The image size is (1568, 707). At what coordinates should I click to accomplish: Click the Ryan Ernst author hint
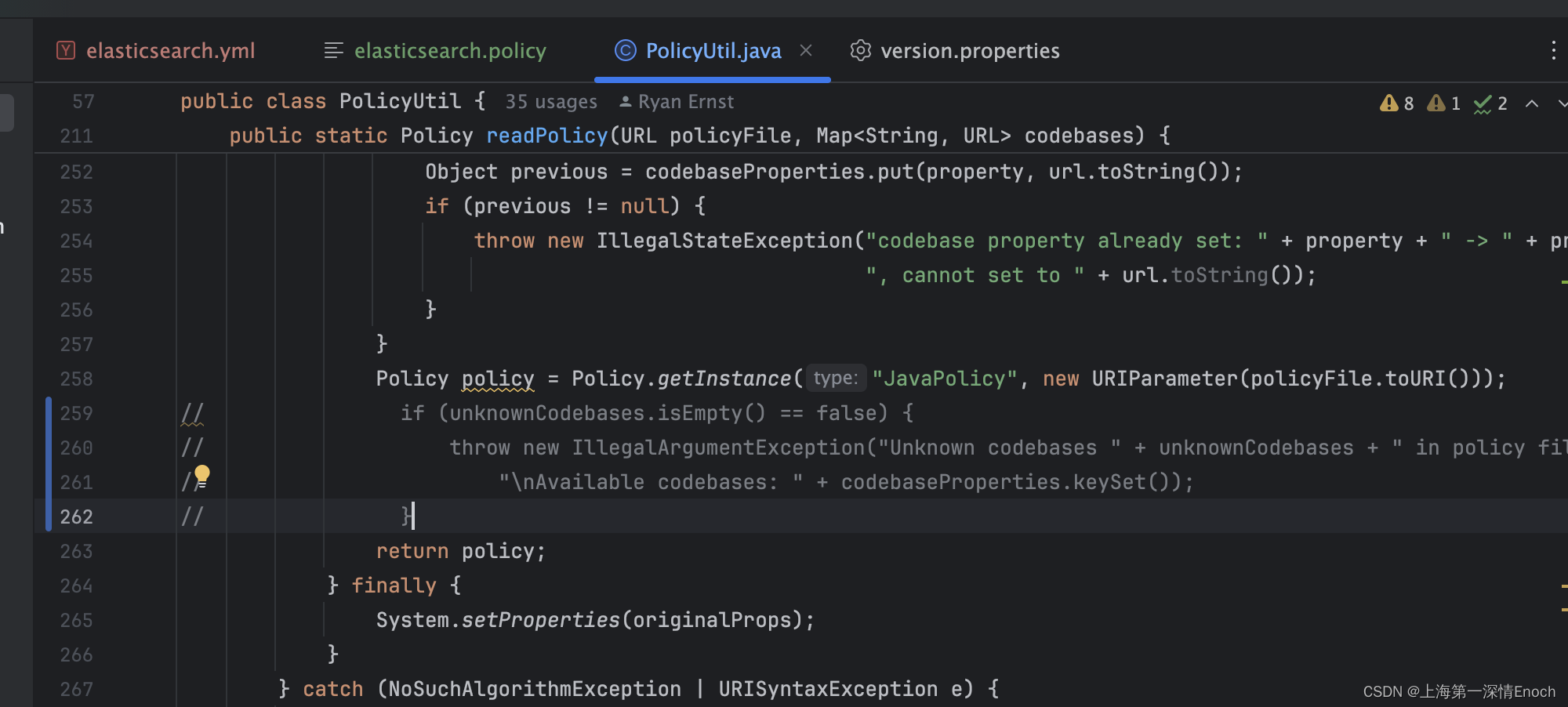tap(677, 102)
